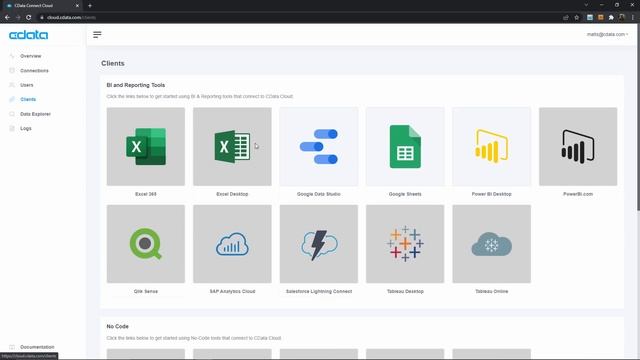Go to Users in the sidebar

coord(27,85)
